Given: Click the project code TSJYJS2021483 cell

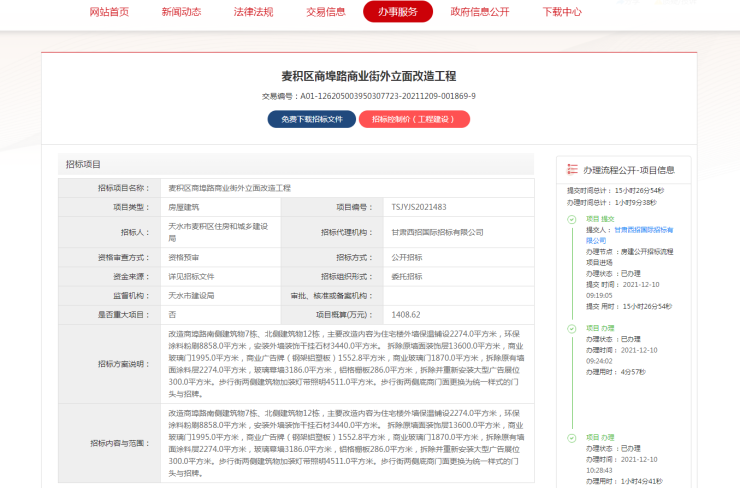Looking at the screenshot, I should click(x=419, y=207).
